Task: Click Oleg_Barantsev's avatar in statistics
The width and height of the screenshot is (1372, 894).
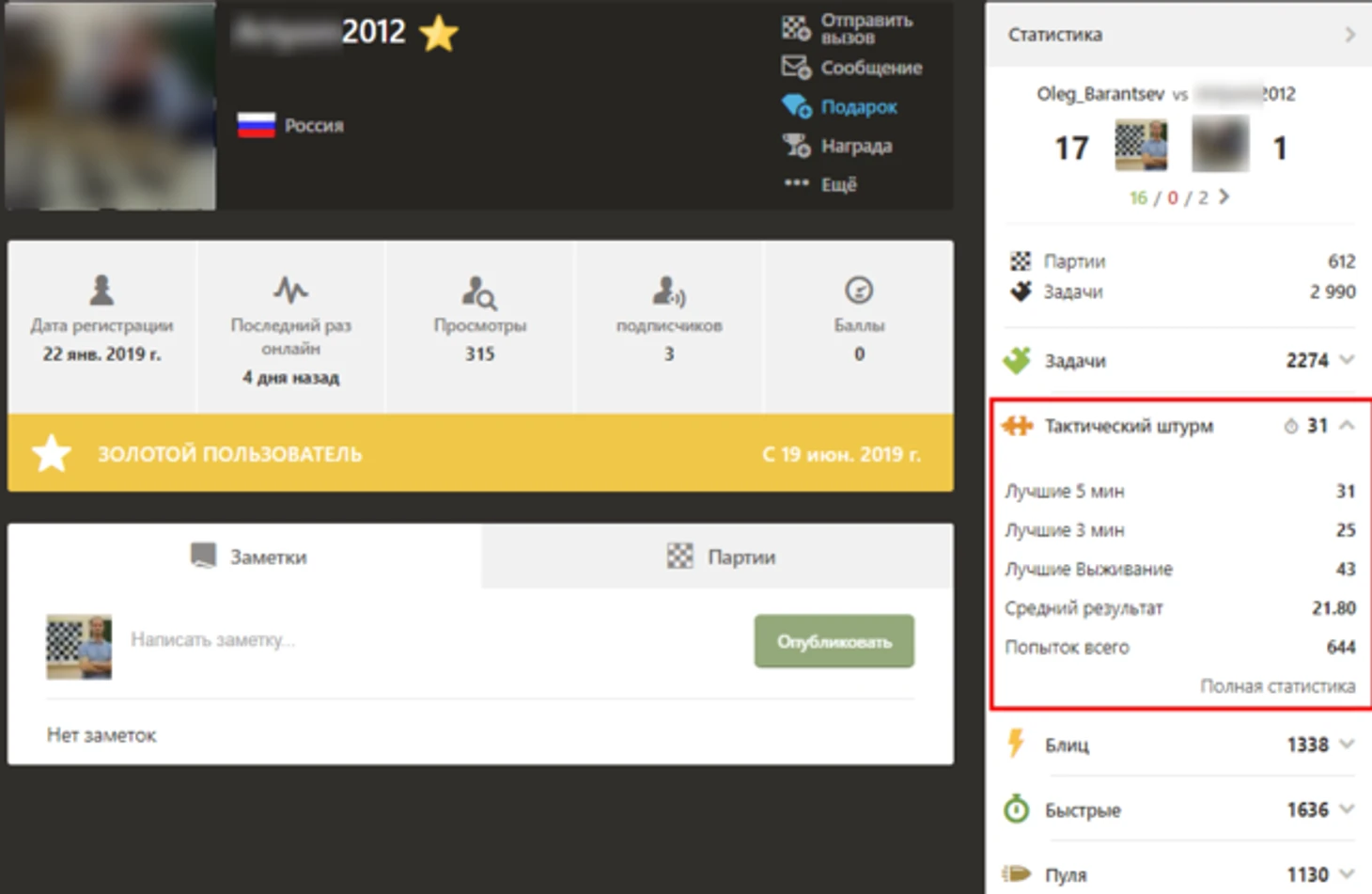Action: (x=1141, y=145)
